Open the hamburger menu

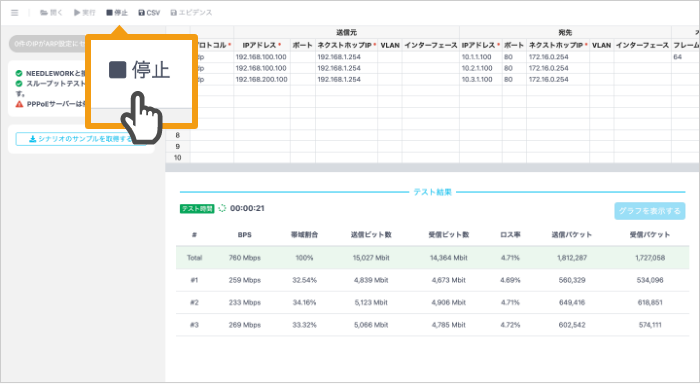15,13
